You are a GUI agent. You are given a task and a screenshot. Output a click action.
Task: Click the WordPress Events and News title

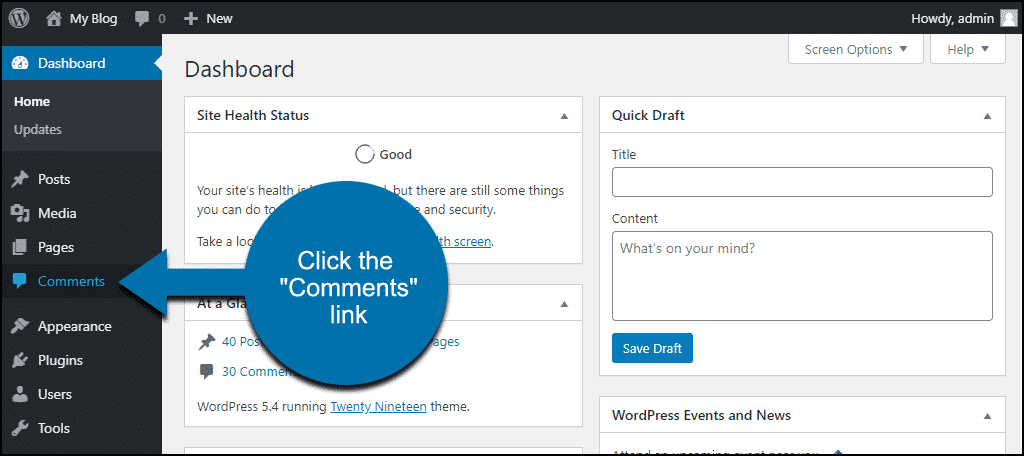(701, 415)
